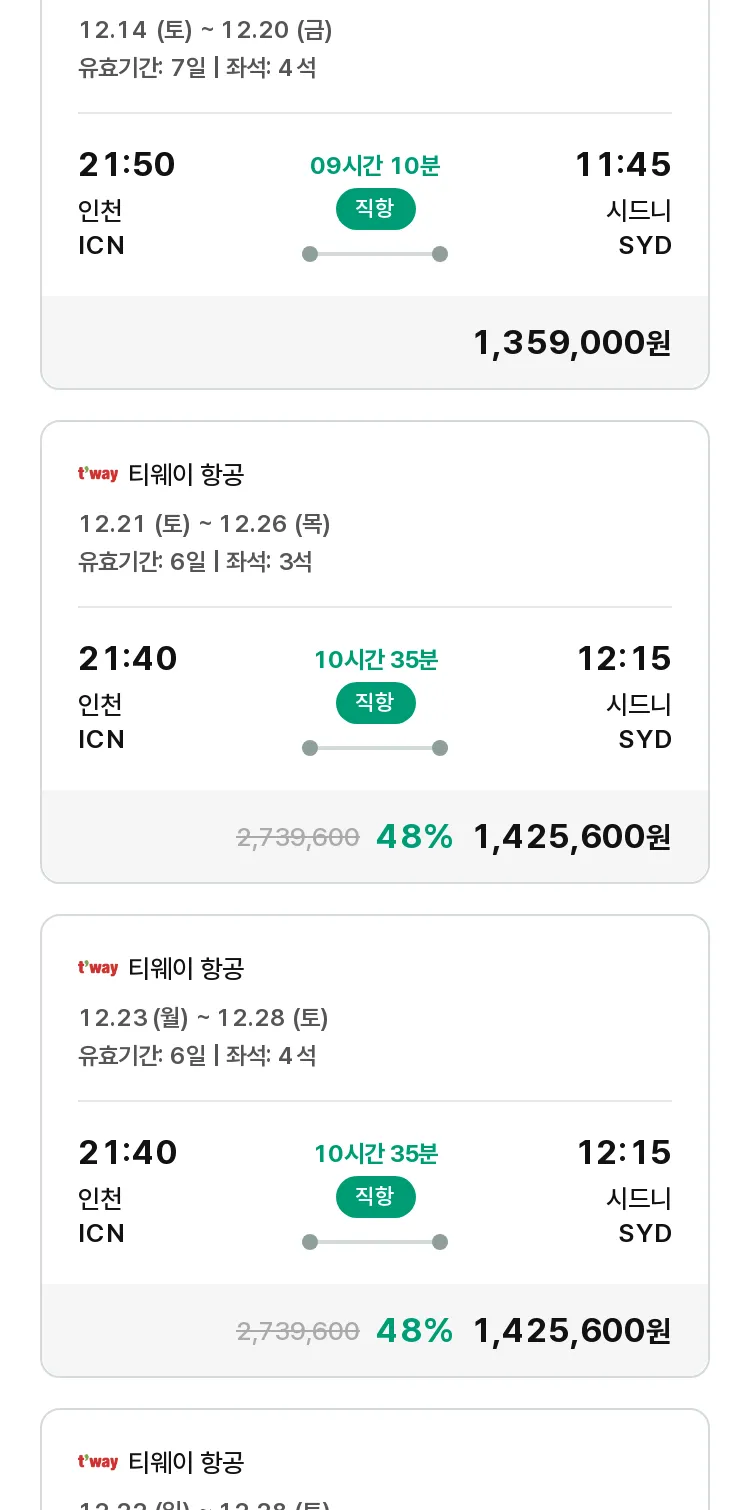Tap the 직항 badge on the 12.21 flight

click(375, 703)
